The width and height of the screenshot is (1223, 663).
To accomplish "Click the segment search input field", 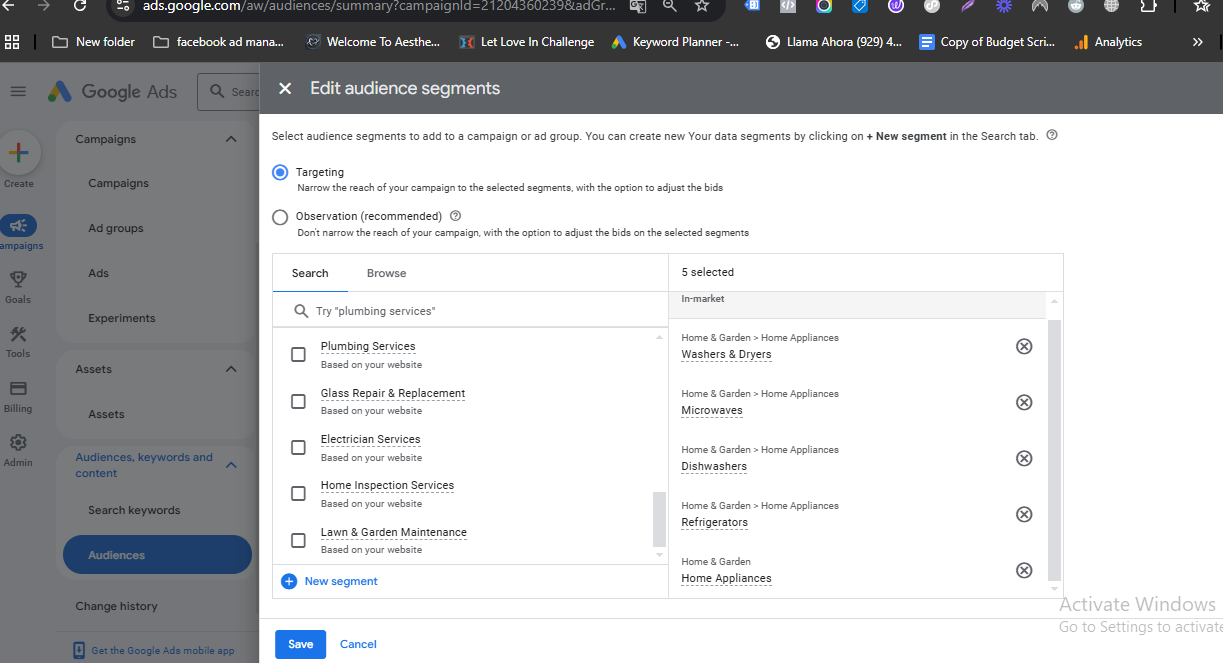I will [x=470, y=311].
